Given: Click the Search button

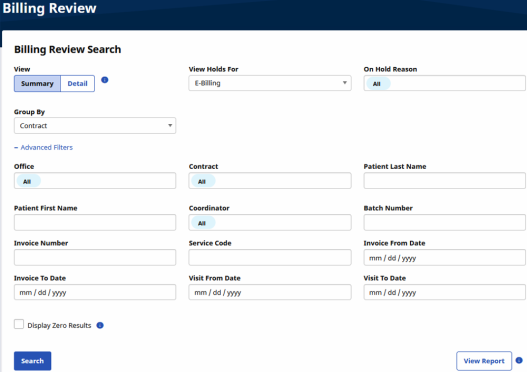Looking at the screenshot, I should pyautogui.click(x=33, y=361).
